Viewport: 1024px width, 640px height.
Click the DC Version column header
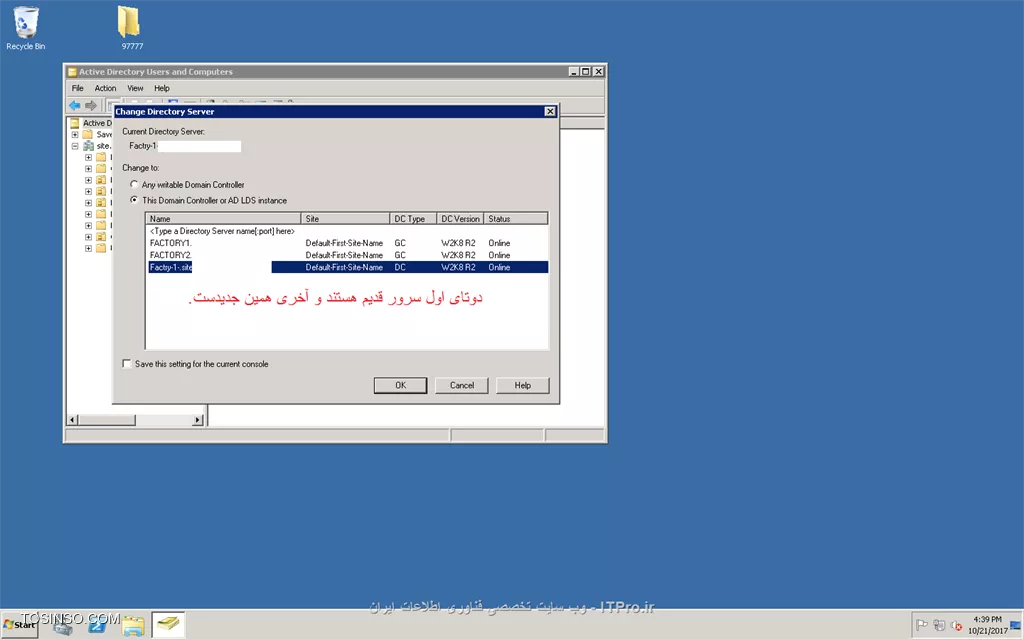click(x=460, y=219)
